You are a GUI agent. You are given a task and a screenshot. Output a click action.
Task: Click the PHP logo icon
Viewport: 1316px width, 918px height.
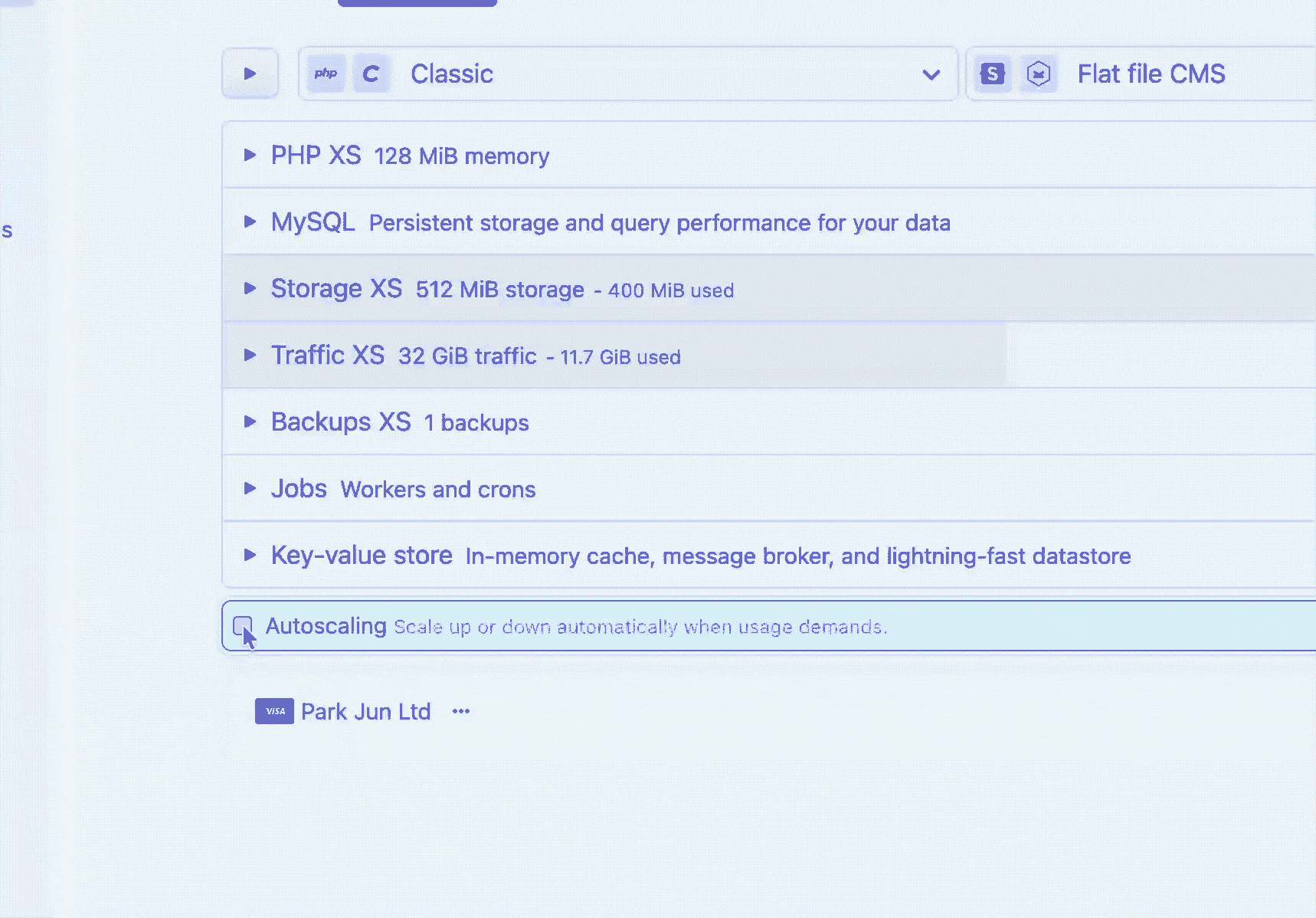pos(326,74)
